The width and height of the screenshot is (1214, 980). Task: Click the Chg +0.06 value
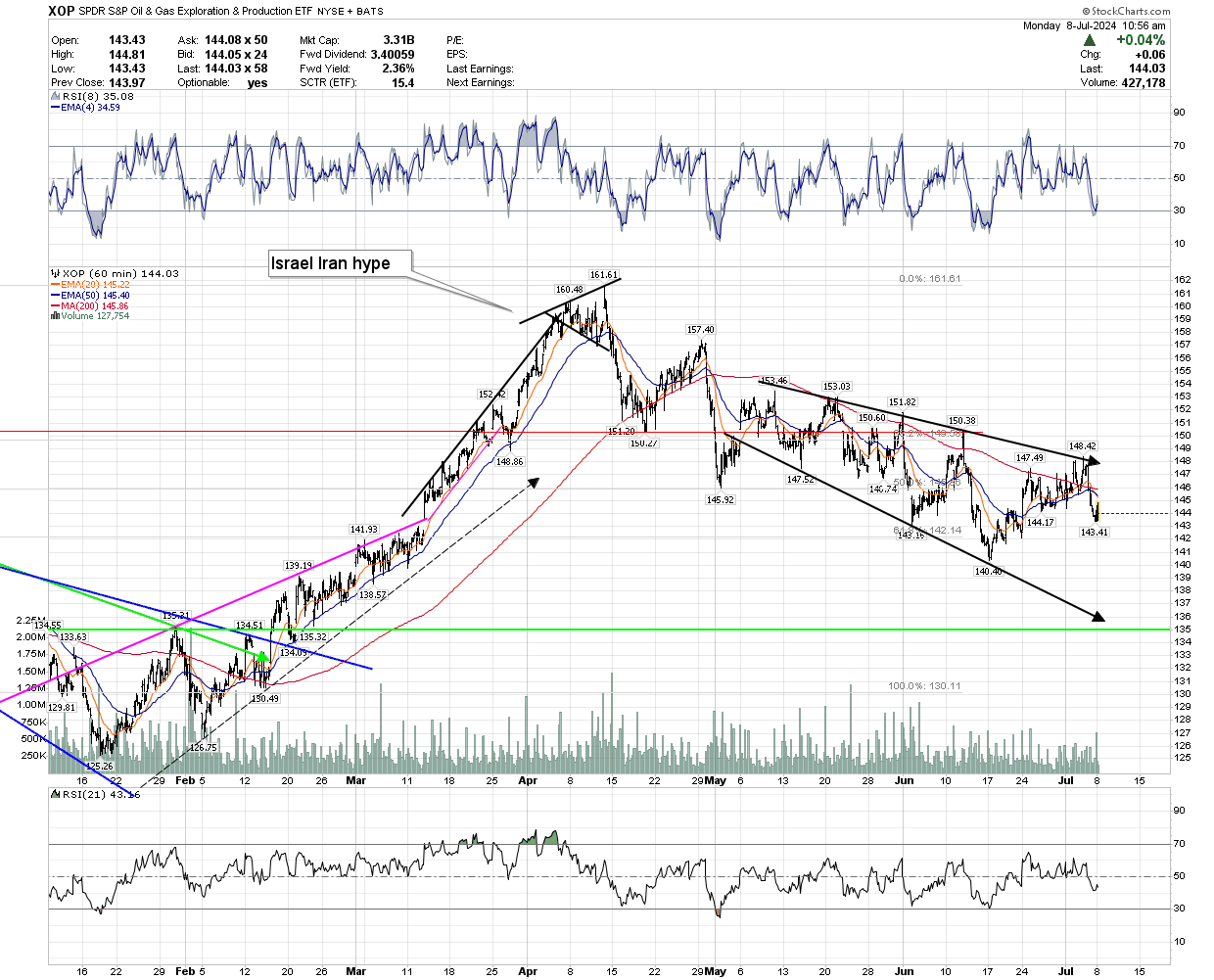(x=1150, y=55)
